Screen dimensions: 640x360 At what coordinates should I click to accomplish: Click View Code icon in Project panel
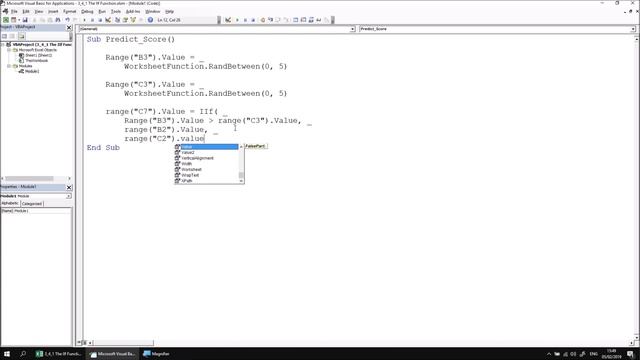[x=4, y=36]
